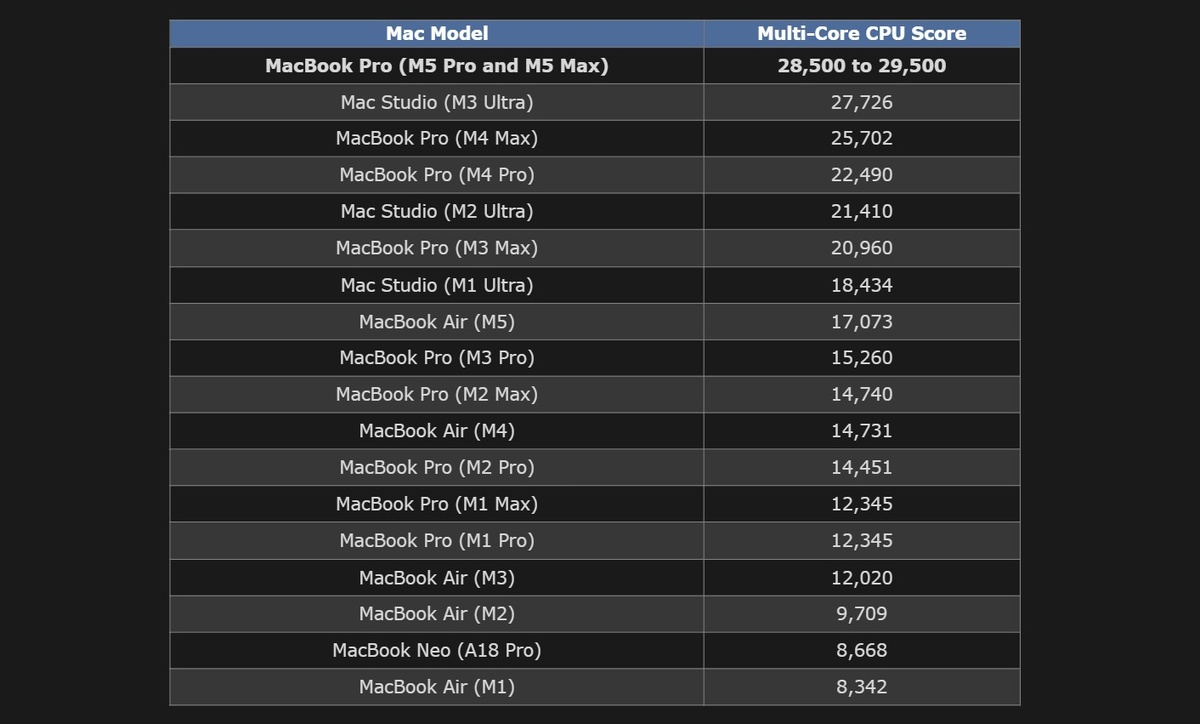Click the '14,740' score value
The image size is (1200, 724).
click(862, 394)
